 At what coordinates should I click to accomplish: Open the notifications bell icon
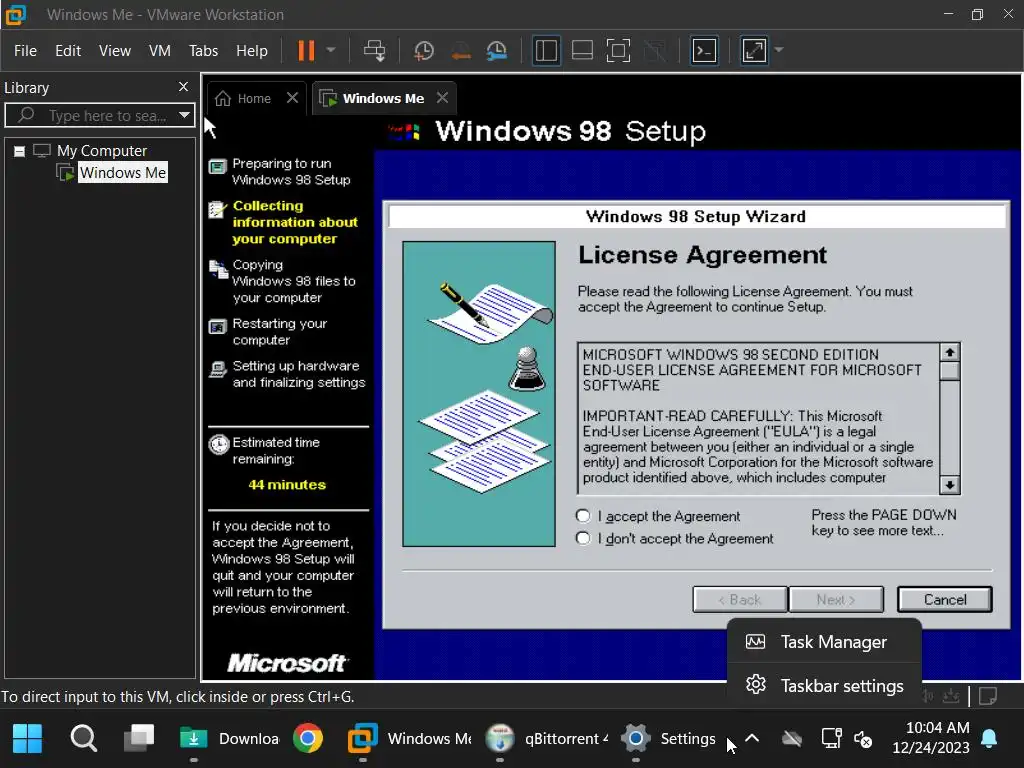[989, 739]
